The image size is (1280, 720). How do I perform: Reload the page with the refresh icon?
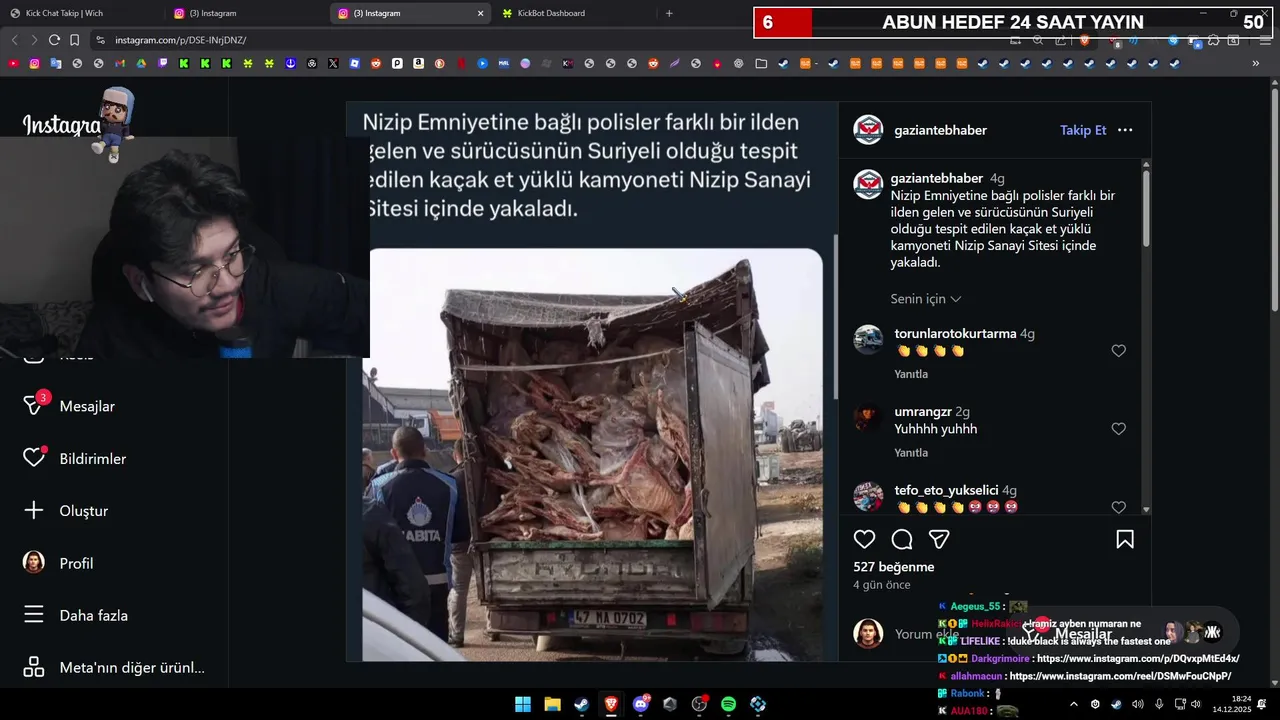tap(54, 40)
